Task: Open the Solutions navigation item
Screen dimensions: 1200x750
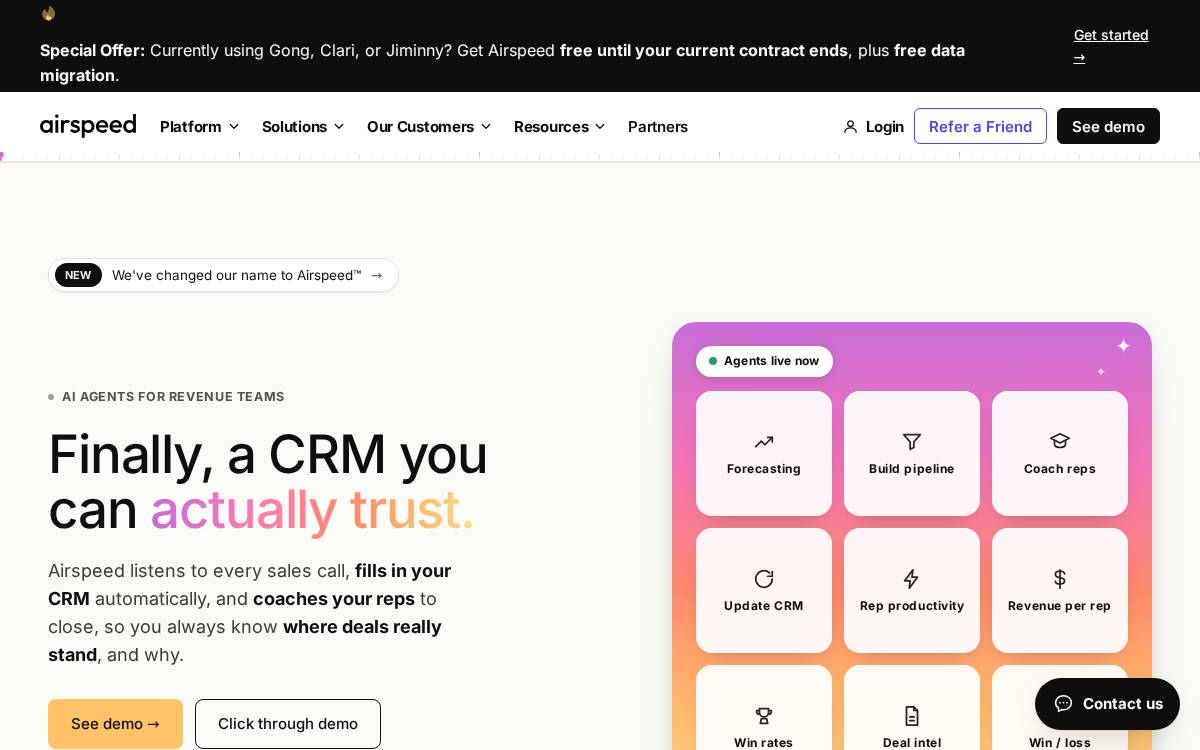Action: pyautogui.click(x=303, y=127)
